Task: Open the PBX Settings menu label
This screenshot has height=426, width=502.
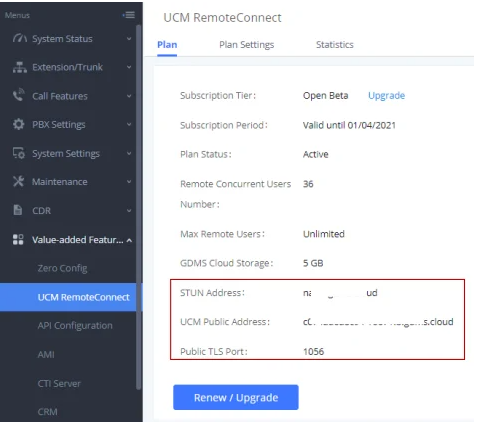Action: point(59,125)
